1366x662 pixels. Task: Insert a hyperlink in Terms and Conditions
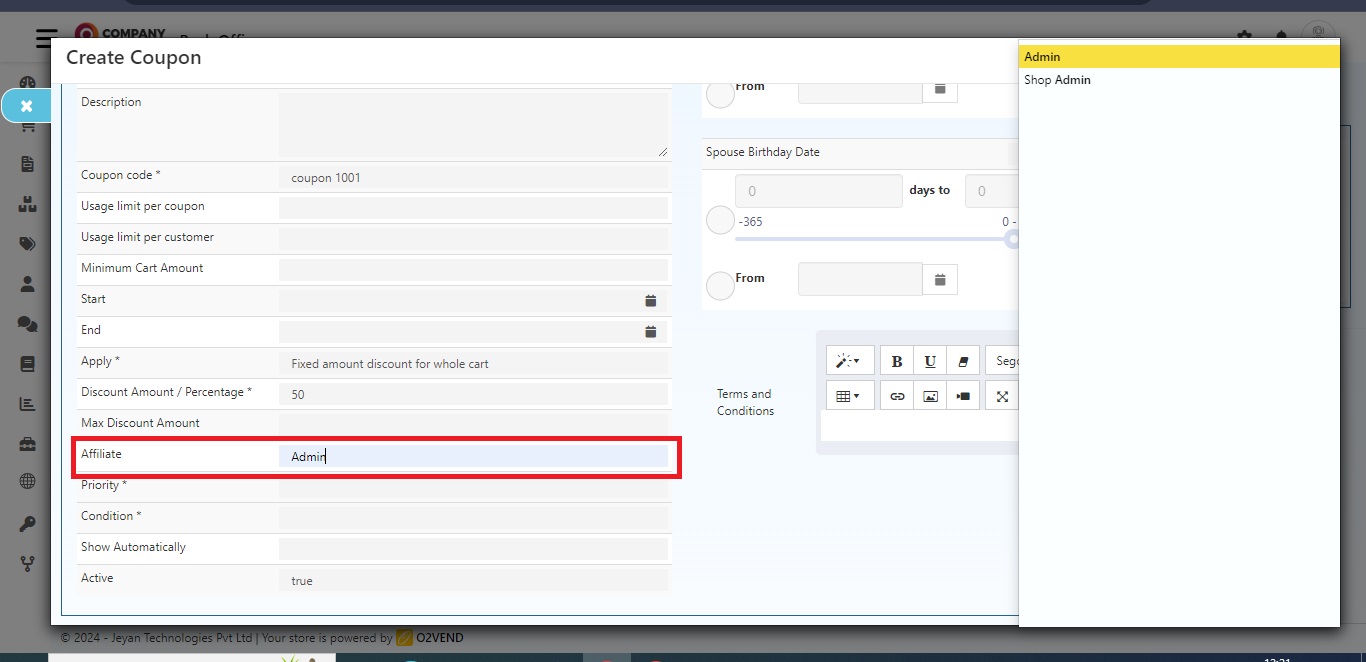[x=896, y=395]
